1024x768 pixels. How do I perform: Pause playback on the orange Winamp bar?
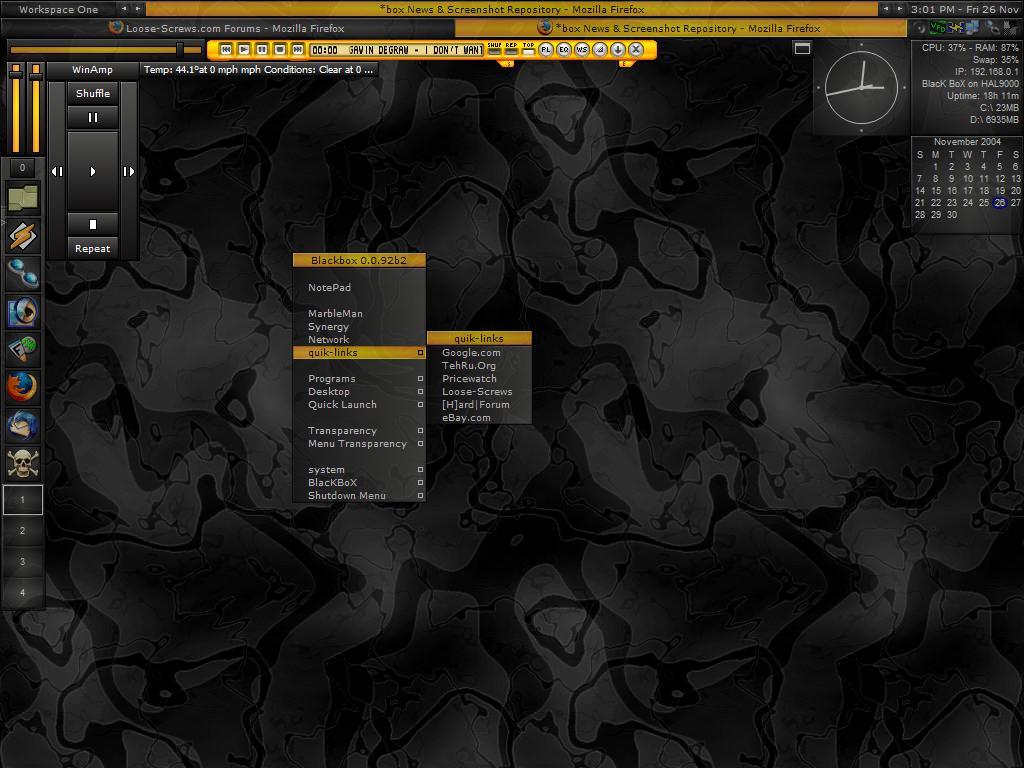click(262, 50)
